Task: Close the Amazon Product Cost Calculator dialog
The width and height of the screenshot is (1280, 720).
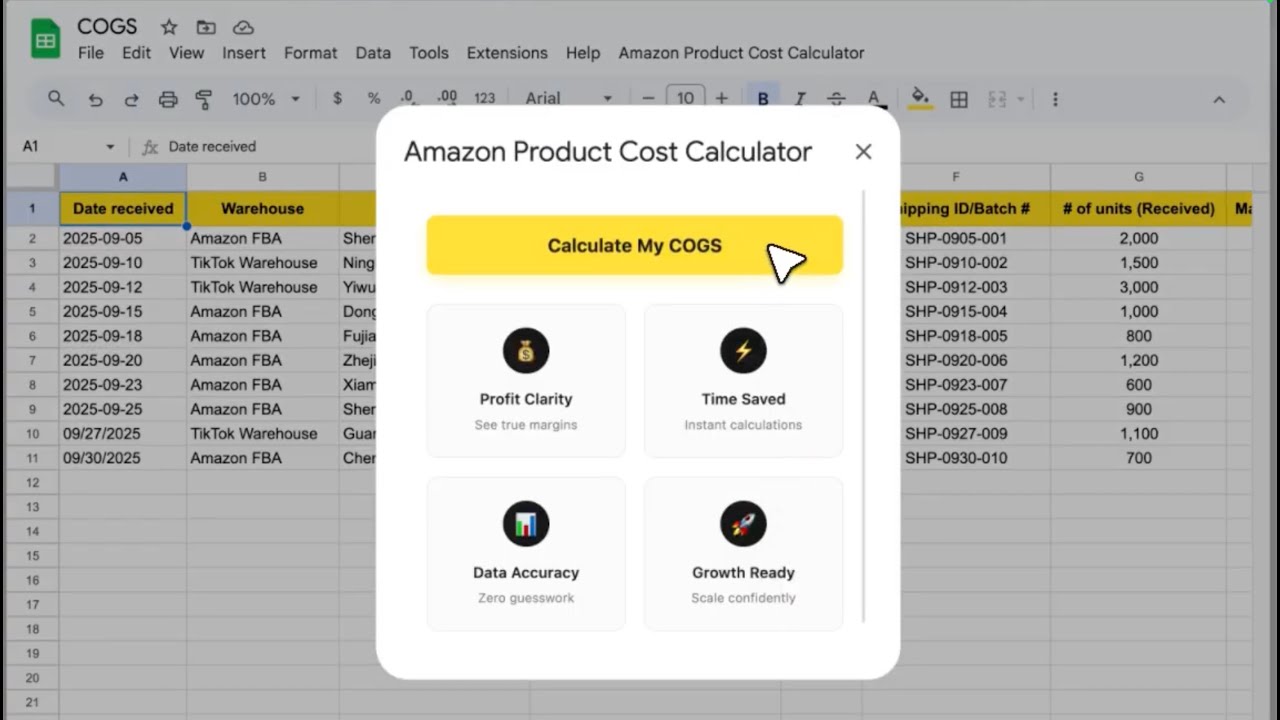Action: (863, 152)
